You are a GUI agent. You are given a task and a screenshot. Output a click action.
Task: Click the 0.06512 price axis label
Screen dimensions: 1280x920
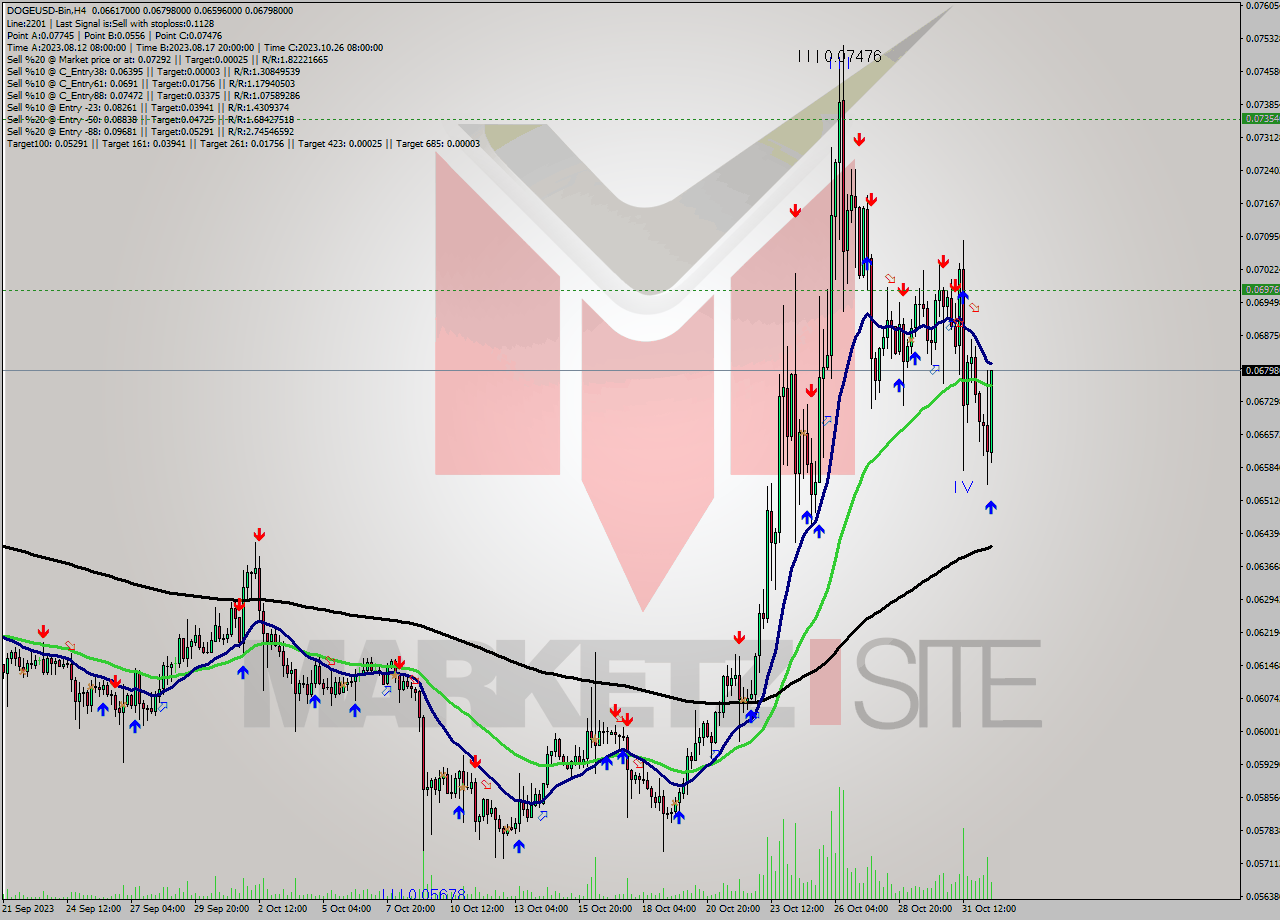[1261, 501]
